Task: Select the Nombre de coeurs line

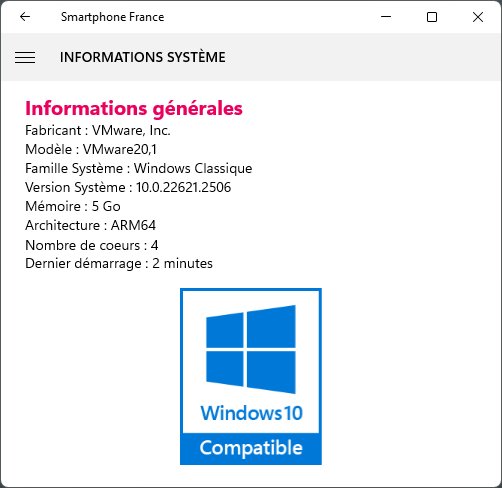Action: 92,245
